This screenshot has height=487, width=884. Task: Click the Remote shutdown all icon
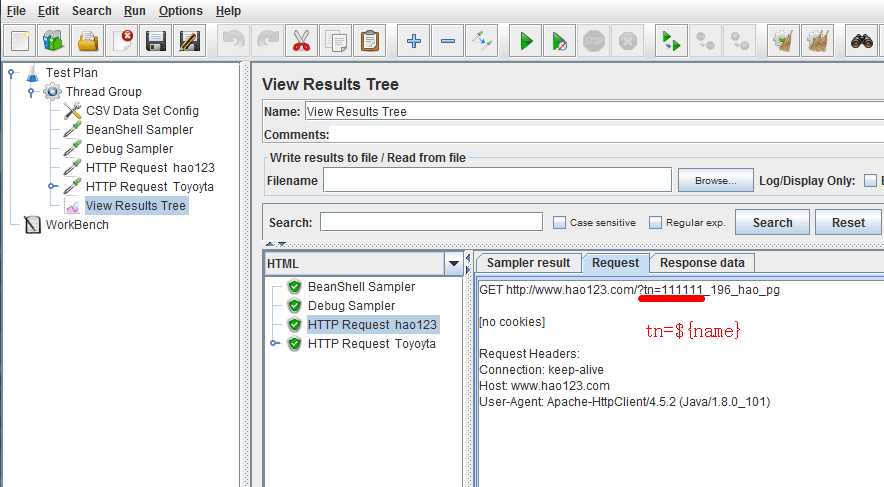(739, 41)
